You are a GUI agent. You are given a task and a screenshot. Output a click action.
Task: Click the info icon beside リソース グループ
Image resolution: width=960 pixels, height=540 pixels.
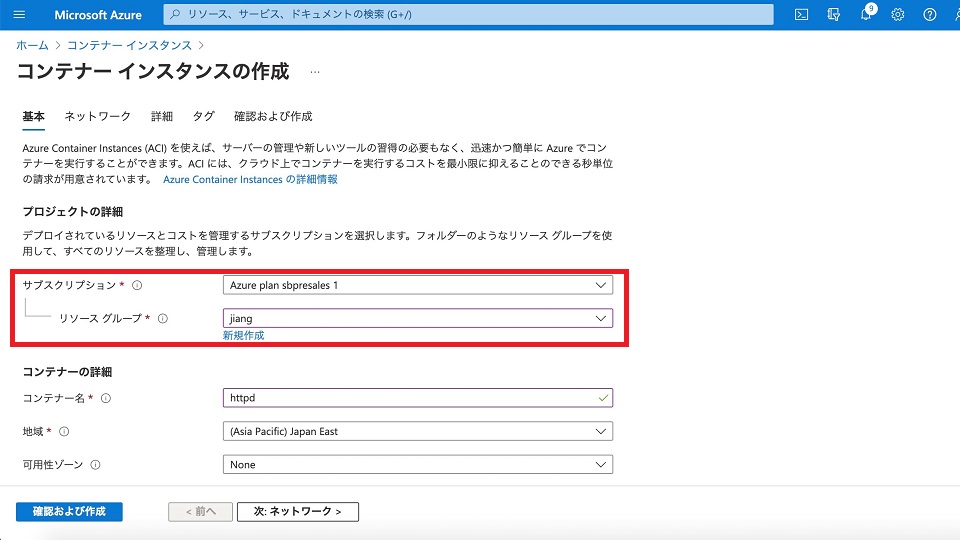(163, 319)
